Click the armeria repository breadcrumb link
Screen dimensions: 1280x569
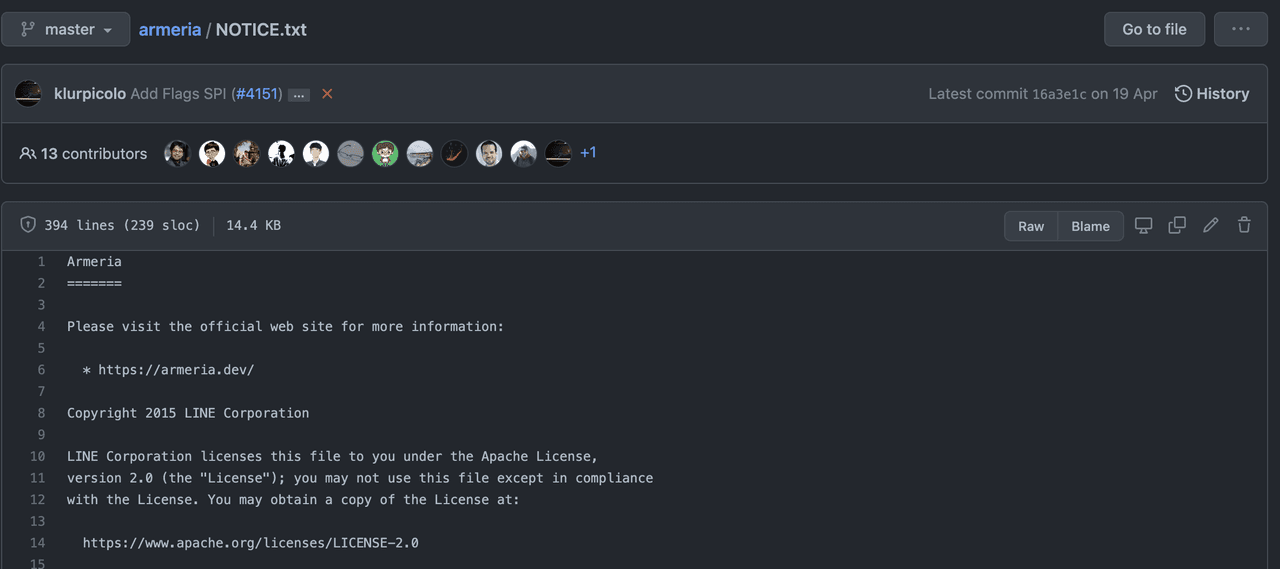tap(169, 29)
